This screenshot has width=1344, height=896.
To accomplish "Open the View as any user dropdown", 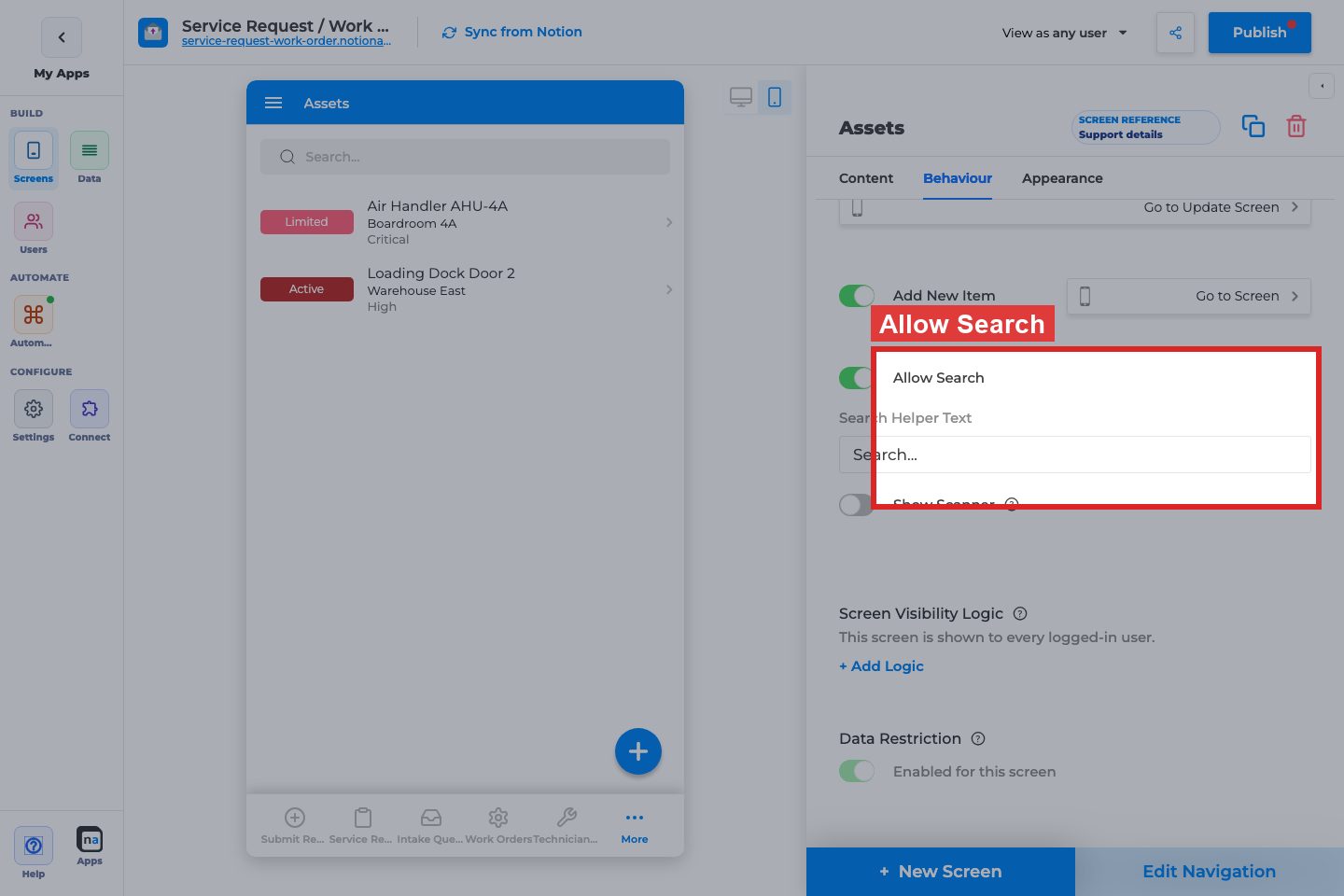I will click(x=1065, y=33).
